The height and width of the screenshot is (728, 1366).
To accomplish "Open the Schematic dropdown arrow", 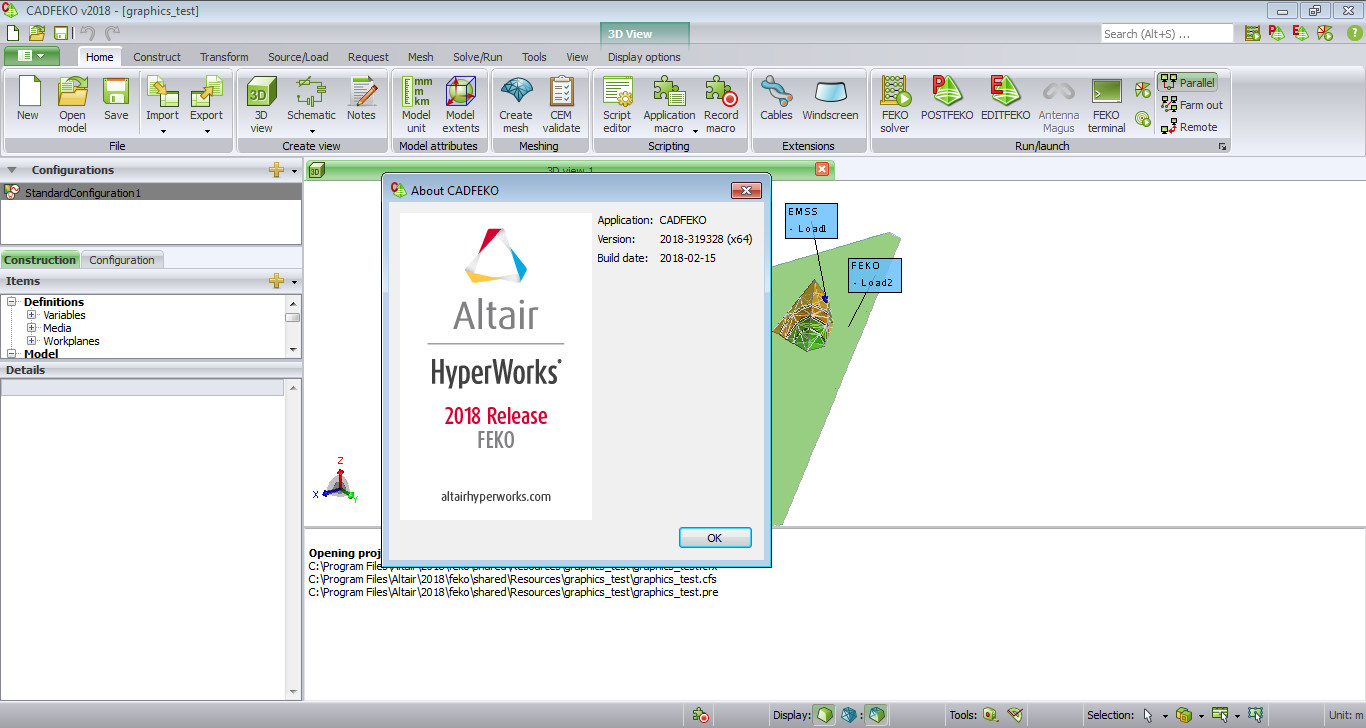I will 311,130.
